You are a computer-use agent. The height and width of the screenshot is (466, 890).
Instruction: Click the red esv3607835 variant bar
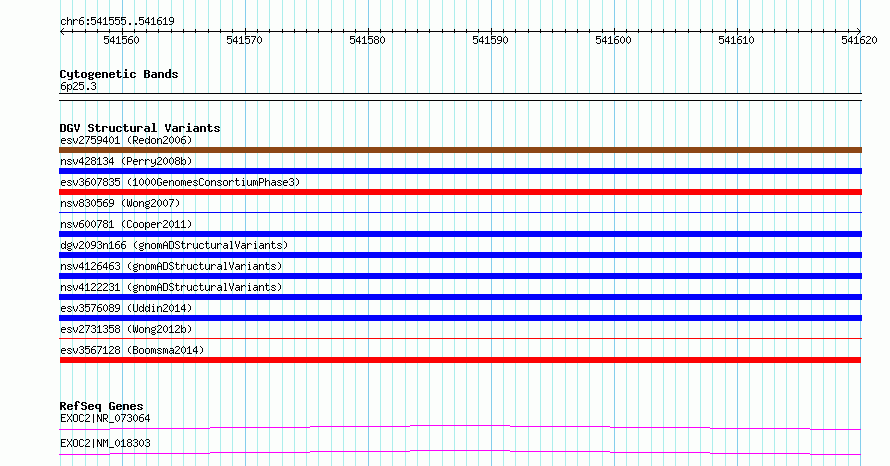460,192
